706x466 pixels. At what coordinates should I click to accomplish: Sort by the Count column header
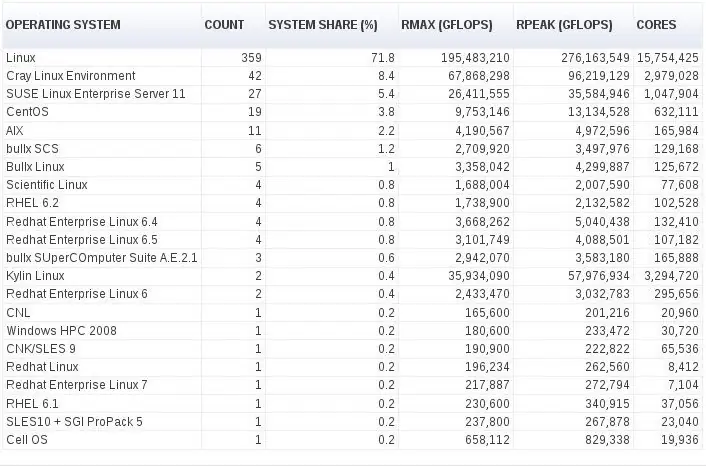(224, 25)
